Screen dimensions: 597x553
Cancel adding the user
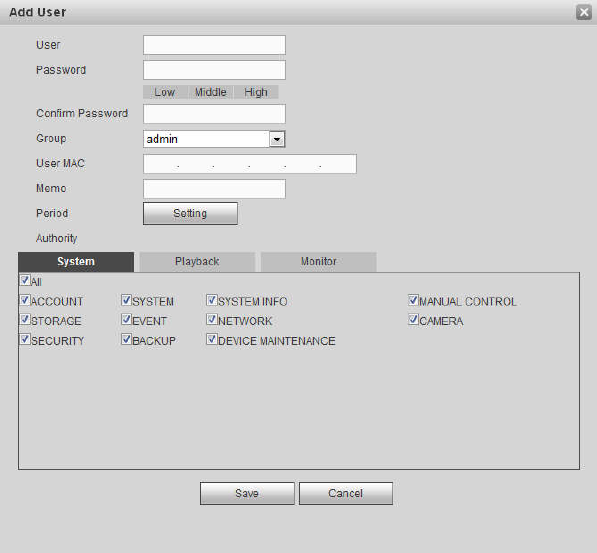tap(346, 493)
